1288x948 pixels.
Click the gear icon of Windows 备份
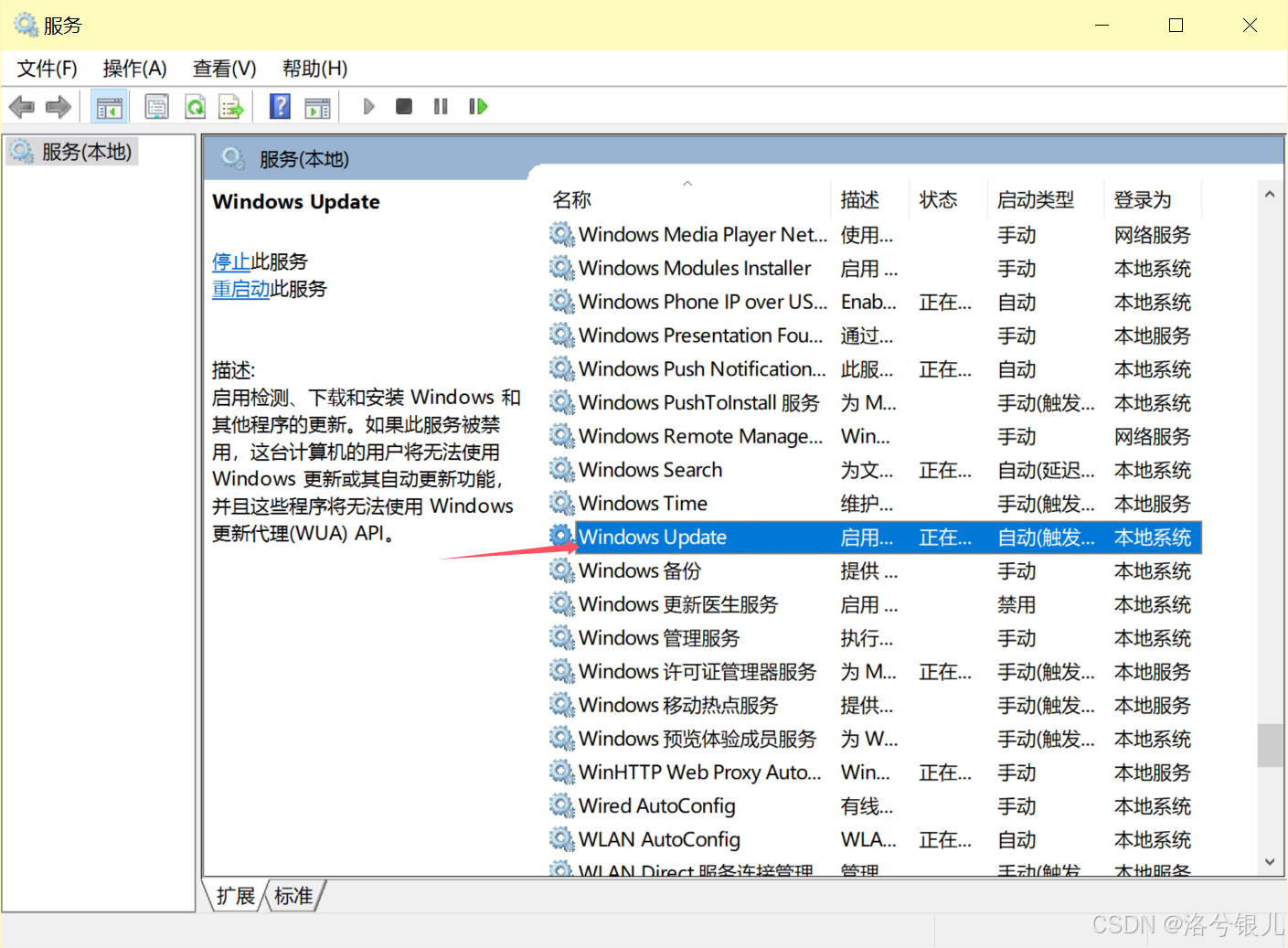click(561, 570)
